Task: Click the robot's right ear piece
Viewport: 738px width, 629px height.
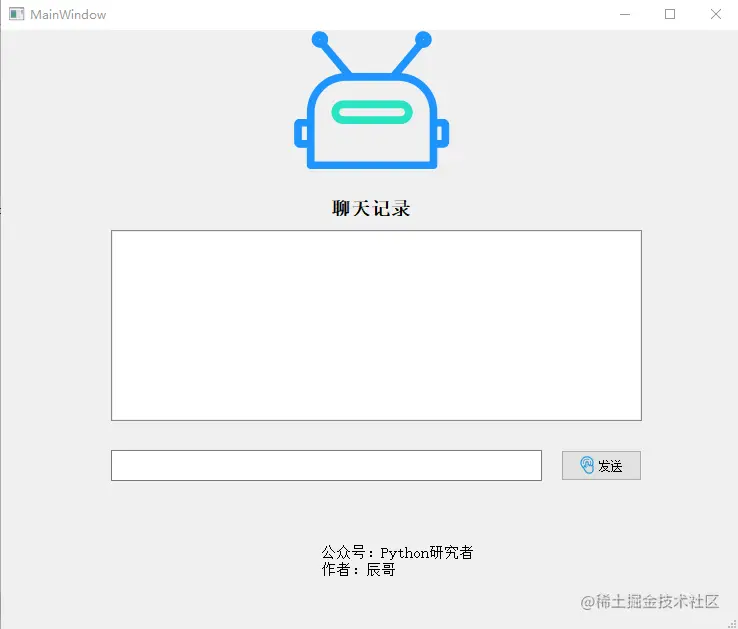Action: (442, 134)
